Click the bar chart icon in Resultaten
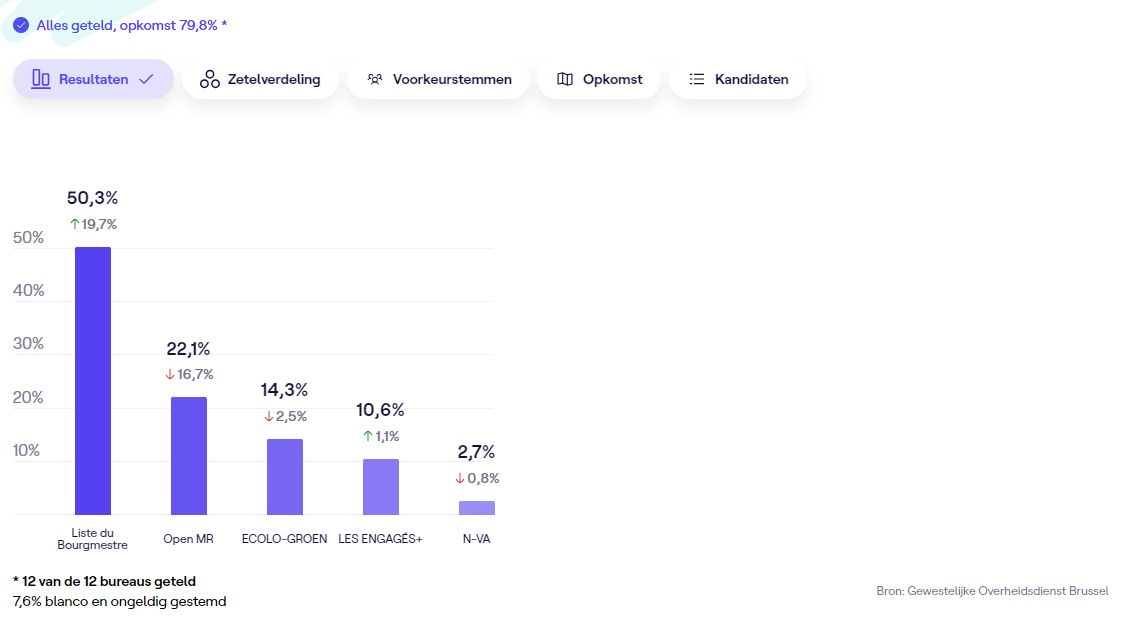This screenshot has height=618, width=1122. point(41,79)
